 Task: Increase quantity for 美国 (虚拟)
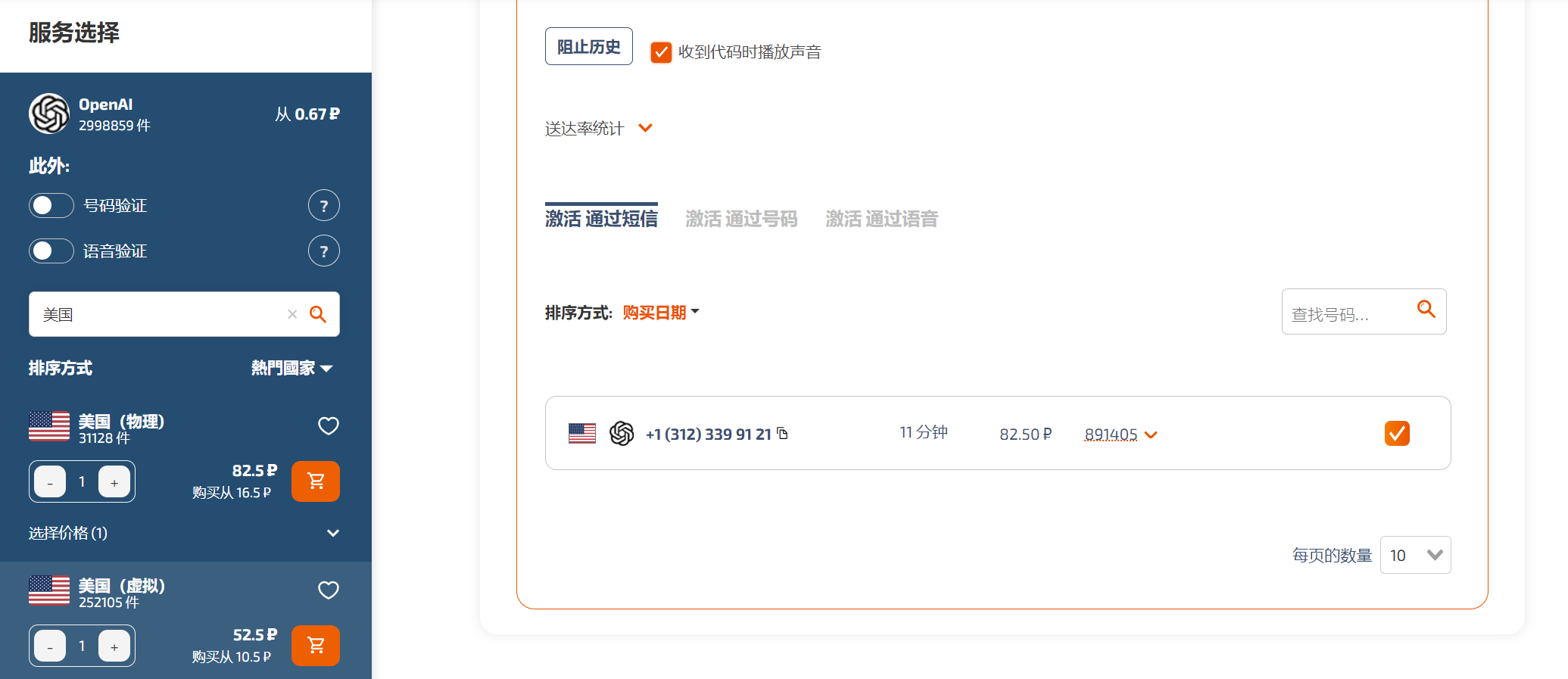click(x=114, y=646)
